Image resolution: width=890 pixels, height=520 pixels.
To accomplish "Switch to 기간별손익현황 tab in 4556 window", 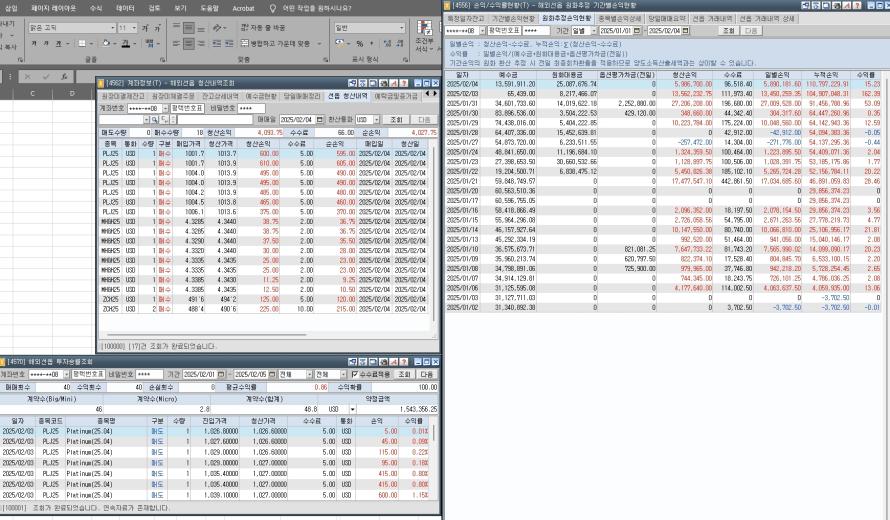I will tap(513, 19).
